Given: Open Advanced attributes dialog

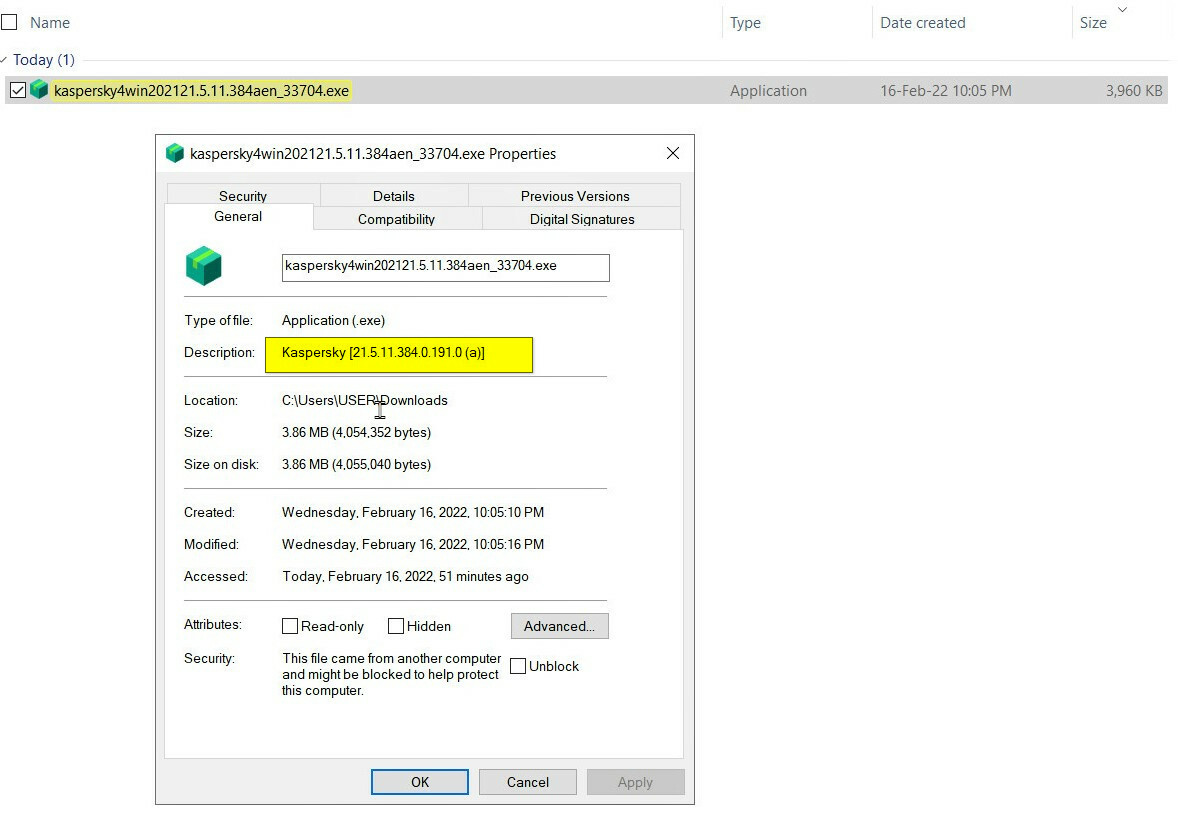Looking at the screenshot, I should 560,626.
